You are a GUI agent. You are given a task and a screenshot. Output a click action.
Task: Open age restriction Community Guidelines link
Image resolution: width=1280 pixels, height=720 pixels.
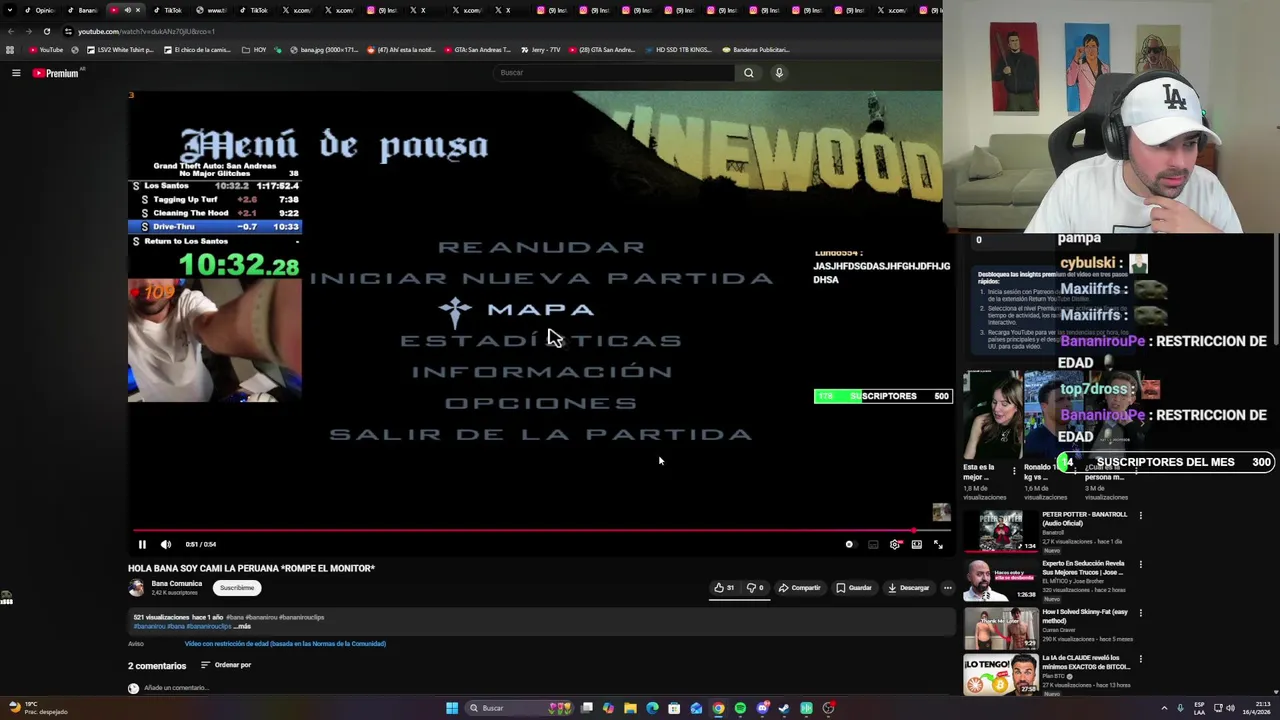[x=285, y=644]
